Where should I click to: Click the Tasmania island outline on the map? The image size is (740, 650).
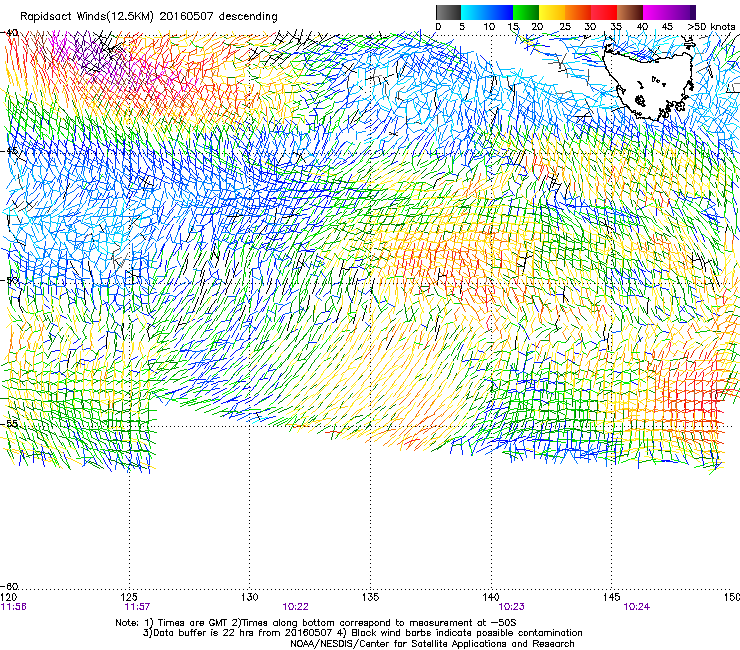click(x=648, y=80)
